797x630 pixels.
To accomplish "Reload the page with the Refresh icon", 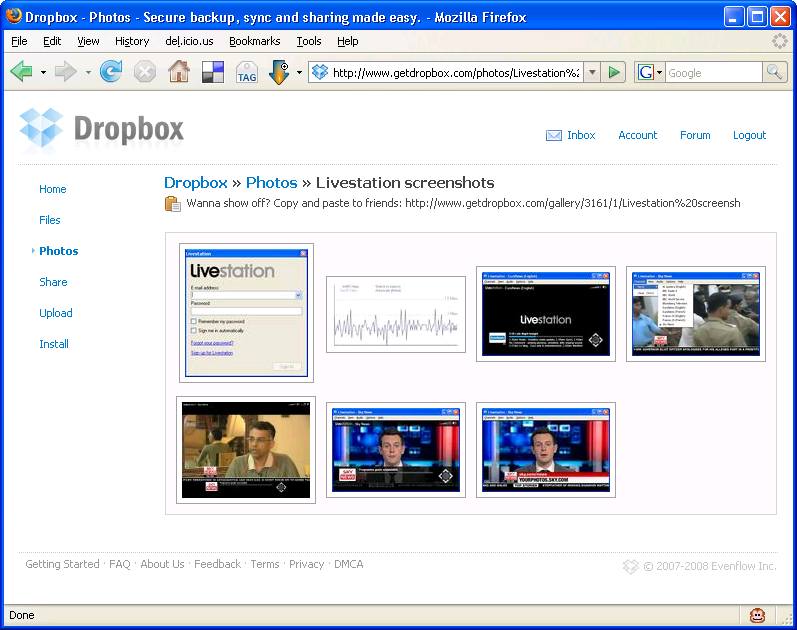I will point(111,72).
